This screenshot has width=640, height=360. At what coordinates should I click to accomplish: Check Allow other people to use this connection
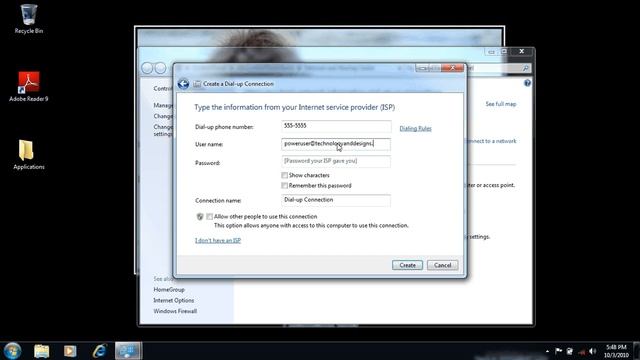coord(209,217)
